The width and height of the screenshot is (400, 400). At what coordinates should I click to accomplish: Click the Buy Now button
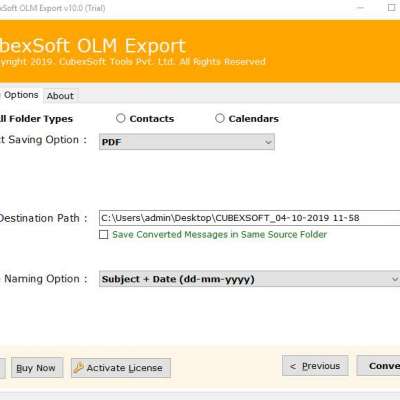click(37, 368)
